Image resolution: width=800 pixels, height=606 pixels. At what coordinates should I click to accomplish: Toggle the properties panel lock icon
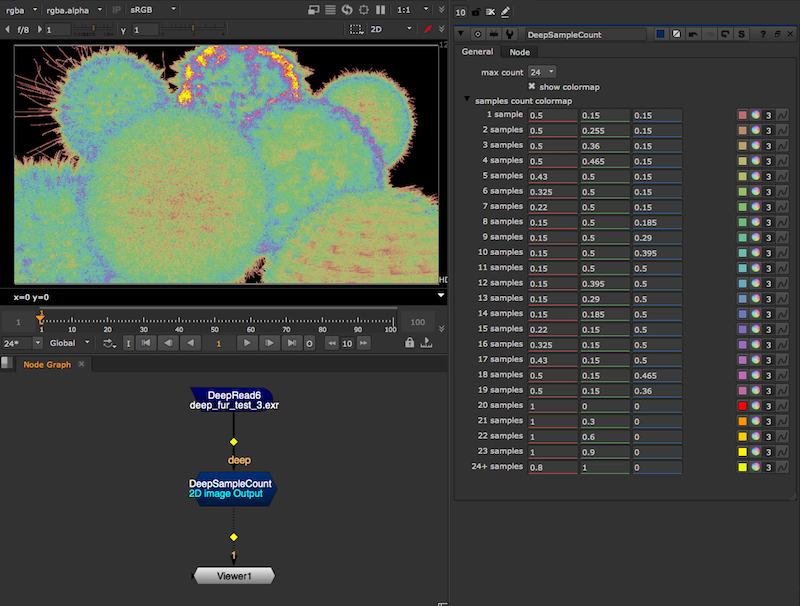coord(474,12)
